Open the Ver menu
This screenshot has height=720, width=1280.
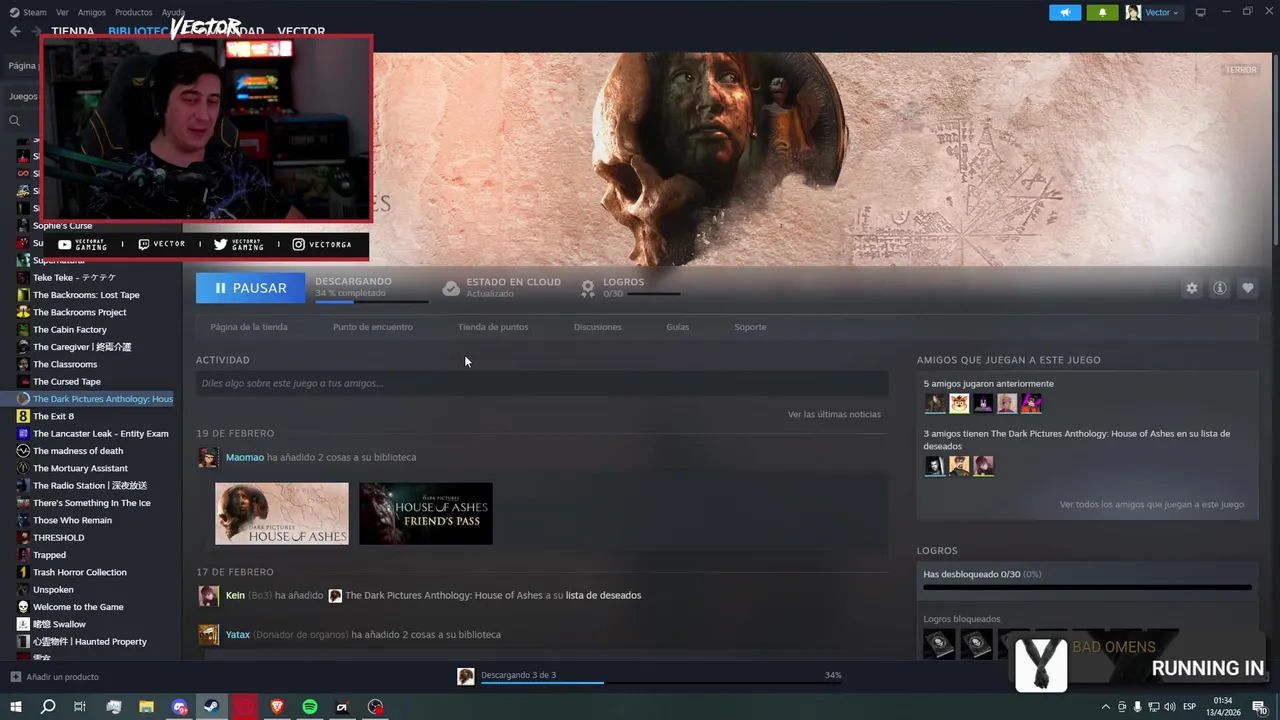[x=62, y=12]
